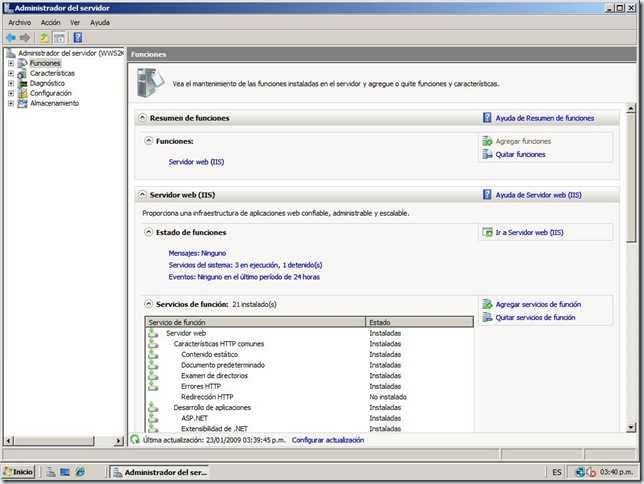Expand the Diagnóstico tree node
The width and height of the screenshot is (644, 484).
tap(11, 83)
